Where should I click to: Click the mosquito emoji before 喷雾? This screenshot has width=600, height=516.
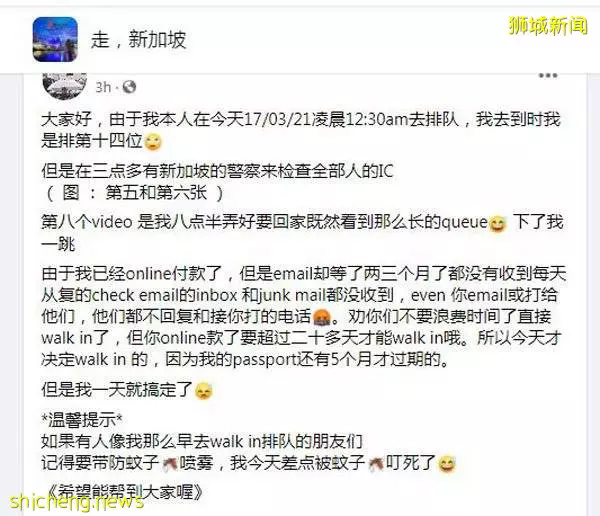(x=170, y=464)
